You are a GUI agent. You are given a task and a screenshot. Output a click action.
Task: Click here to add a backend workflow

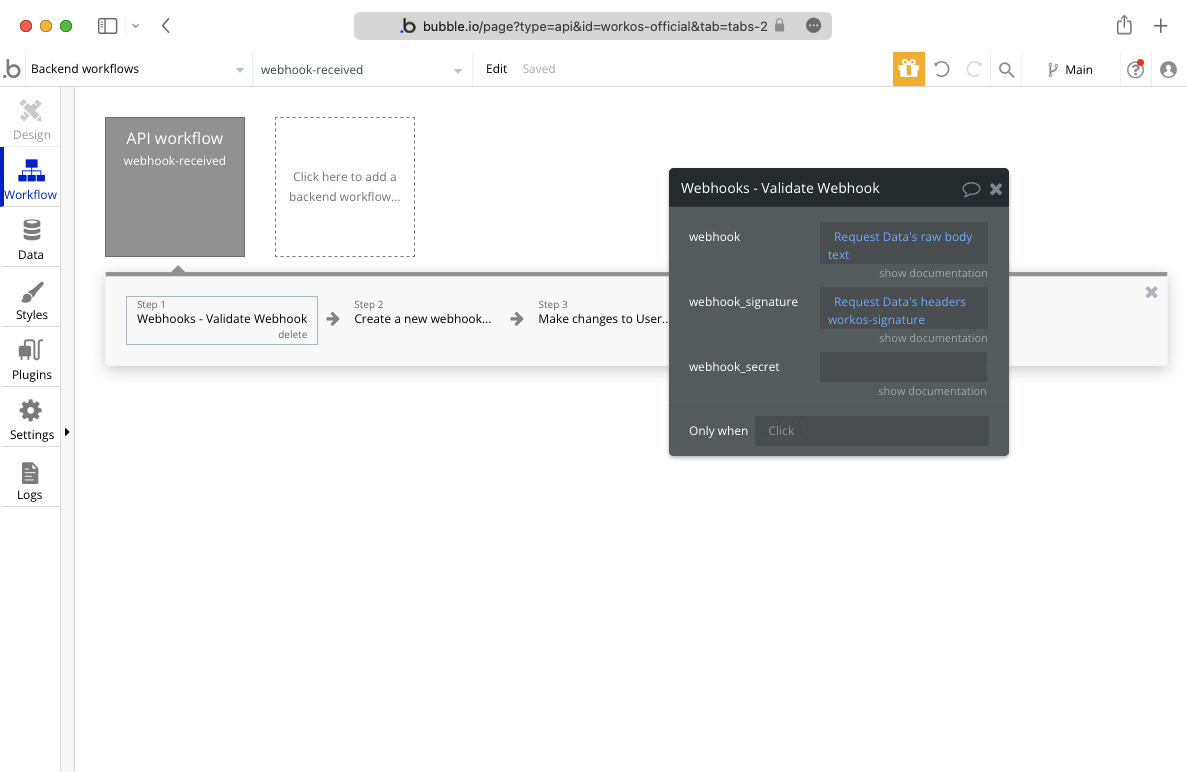tap(344, 187)
